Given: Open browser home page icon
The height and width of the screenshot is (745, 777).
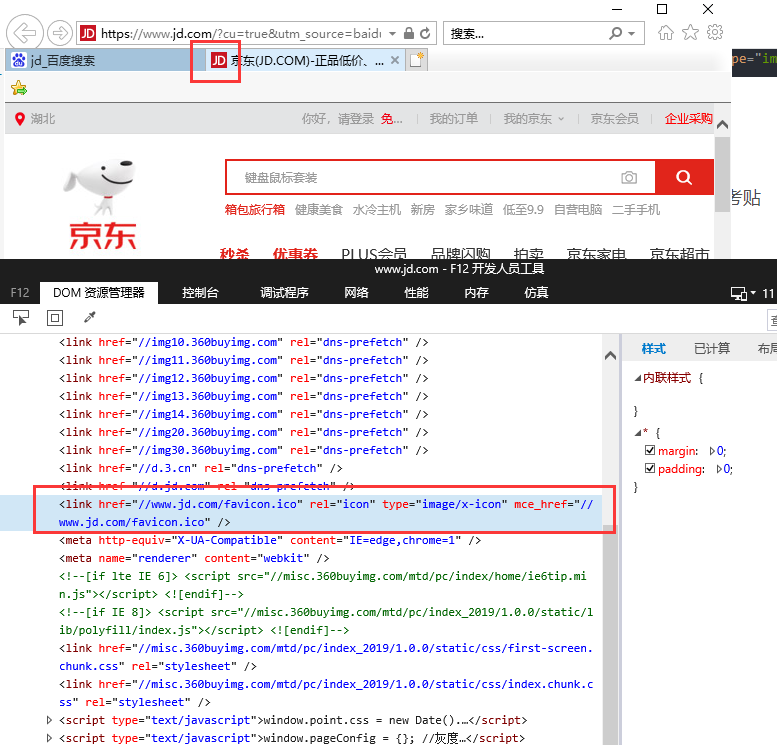Looking at the screenshot, I should tap(666, 33).
